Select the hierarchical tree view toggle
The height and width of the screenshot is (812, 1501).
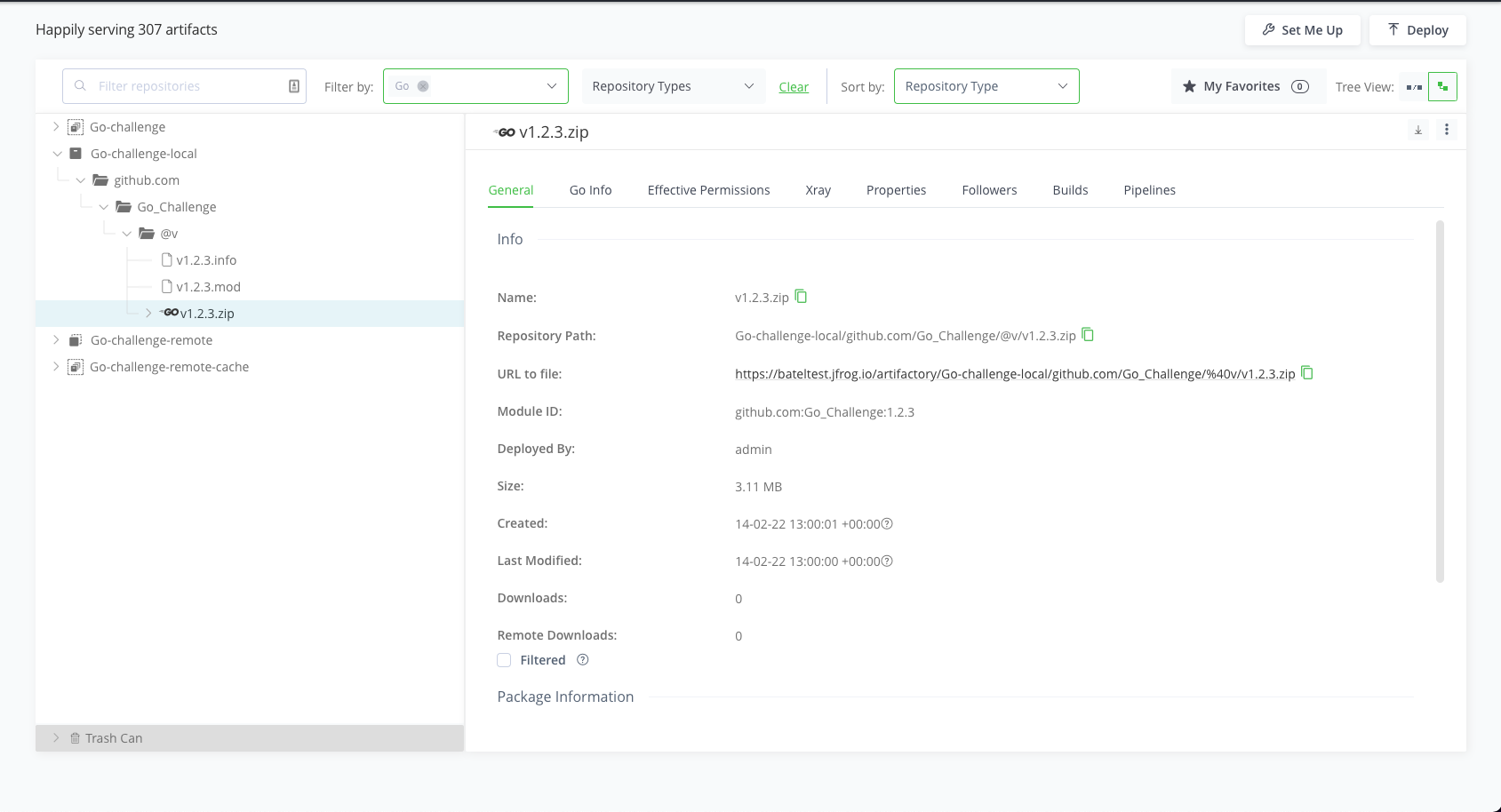pyautogui.click(x=1442, y=87)
